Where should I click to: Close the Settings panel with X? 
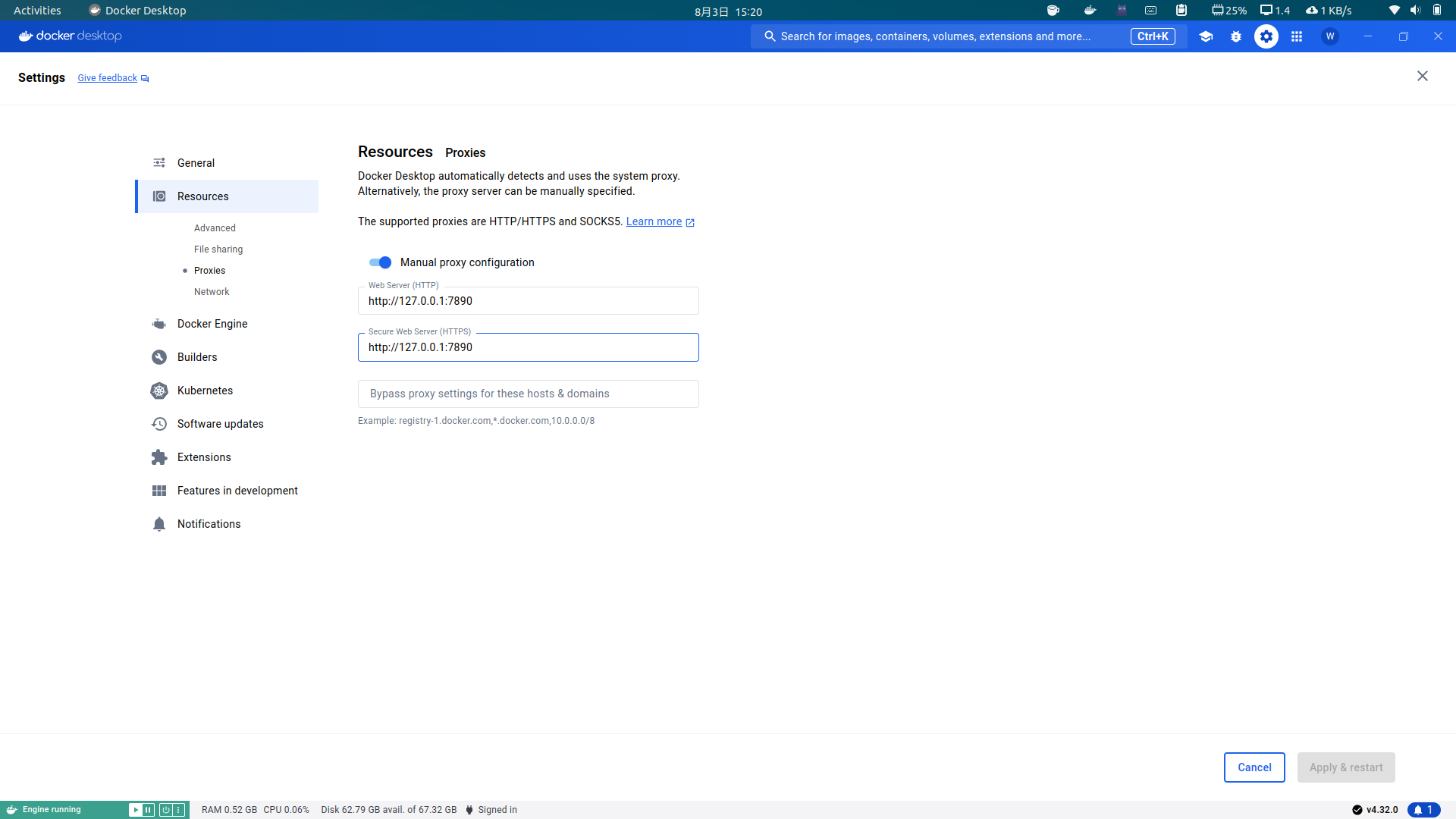(1423, 76)
